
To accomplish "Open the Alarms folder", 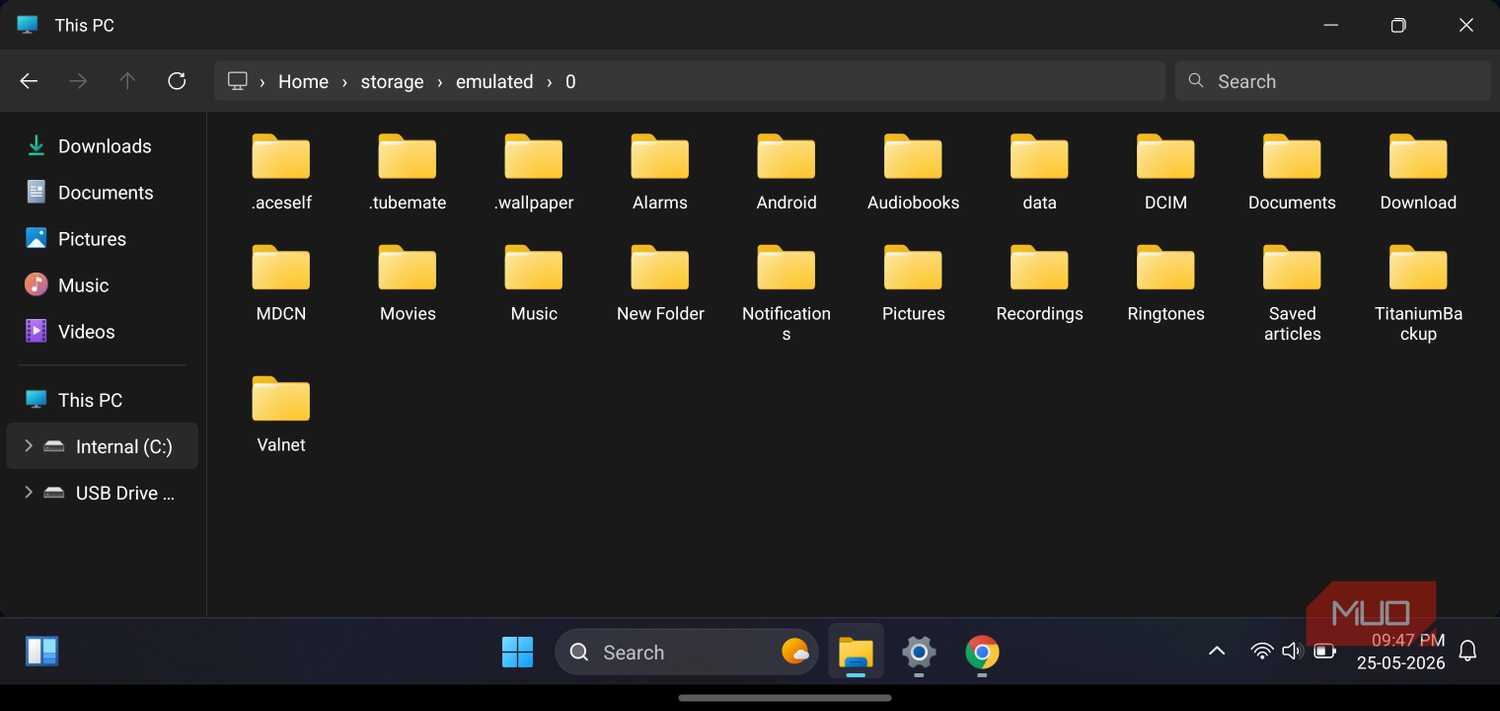I will tap(660, 173).
